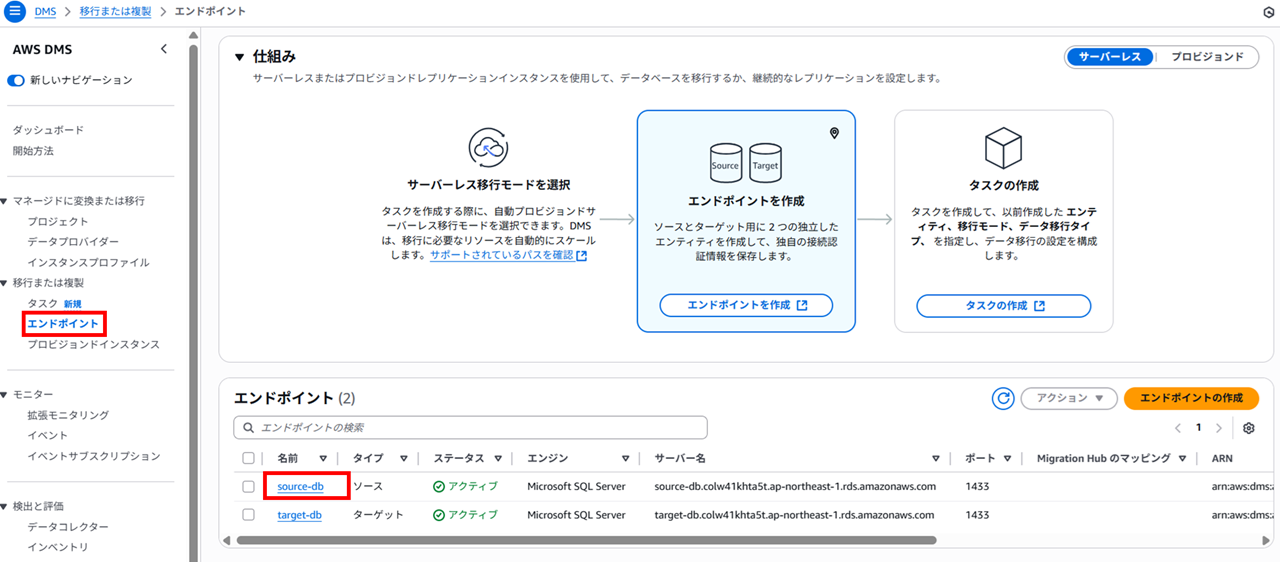The width and height of the screenshot is (1280, 562).
Task: Click the source-db server name cell
Action: 795,487
